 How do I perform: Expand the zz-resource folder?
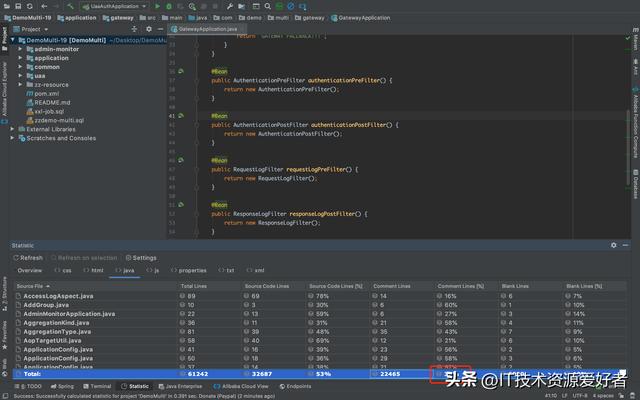pyautogui.click(x=20, y=84)
